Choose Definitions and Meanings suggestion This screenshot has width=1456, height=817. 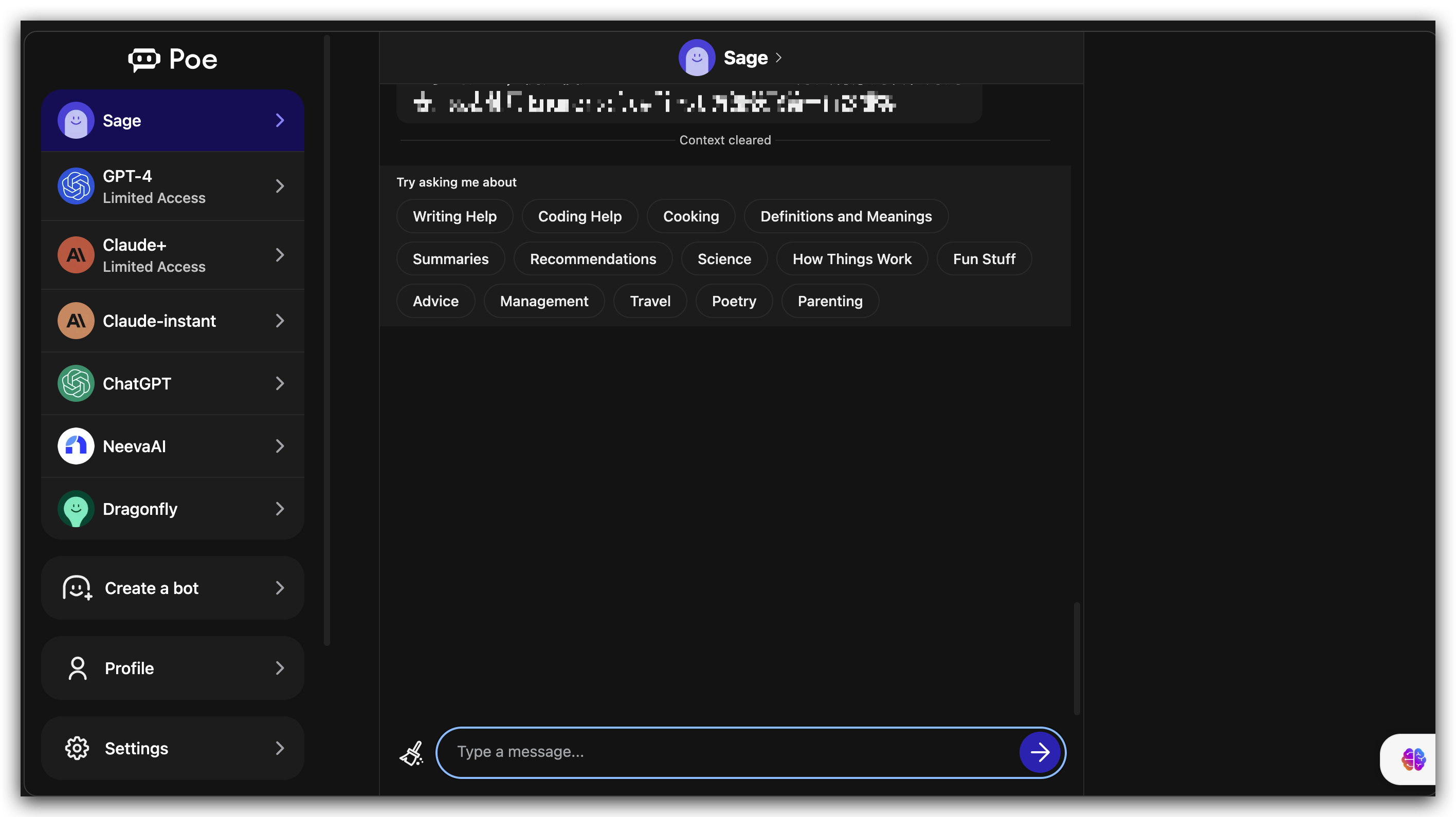[x=846, y=216]
